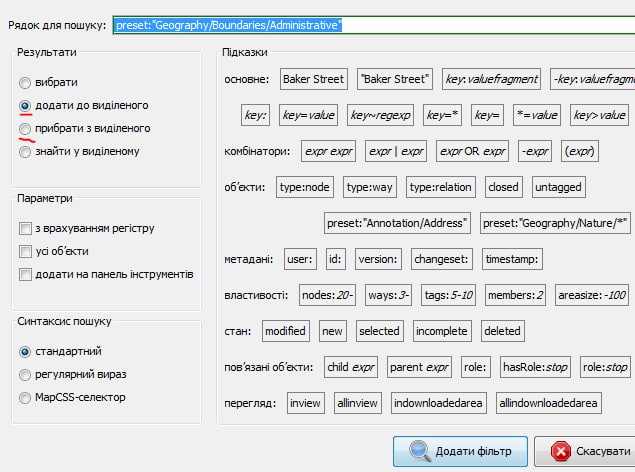
Task: Insert selected state hint
Action: [379, 331]
